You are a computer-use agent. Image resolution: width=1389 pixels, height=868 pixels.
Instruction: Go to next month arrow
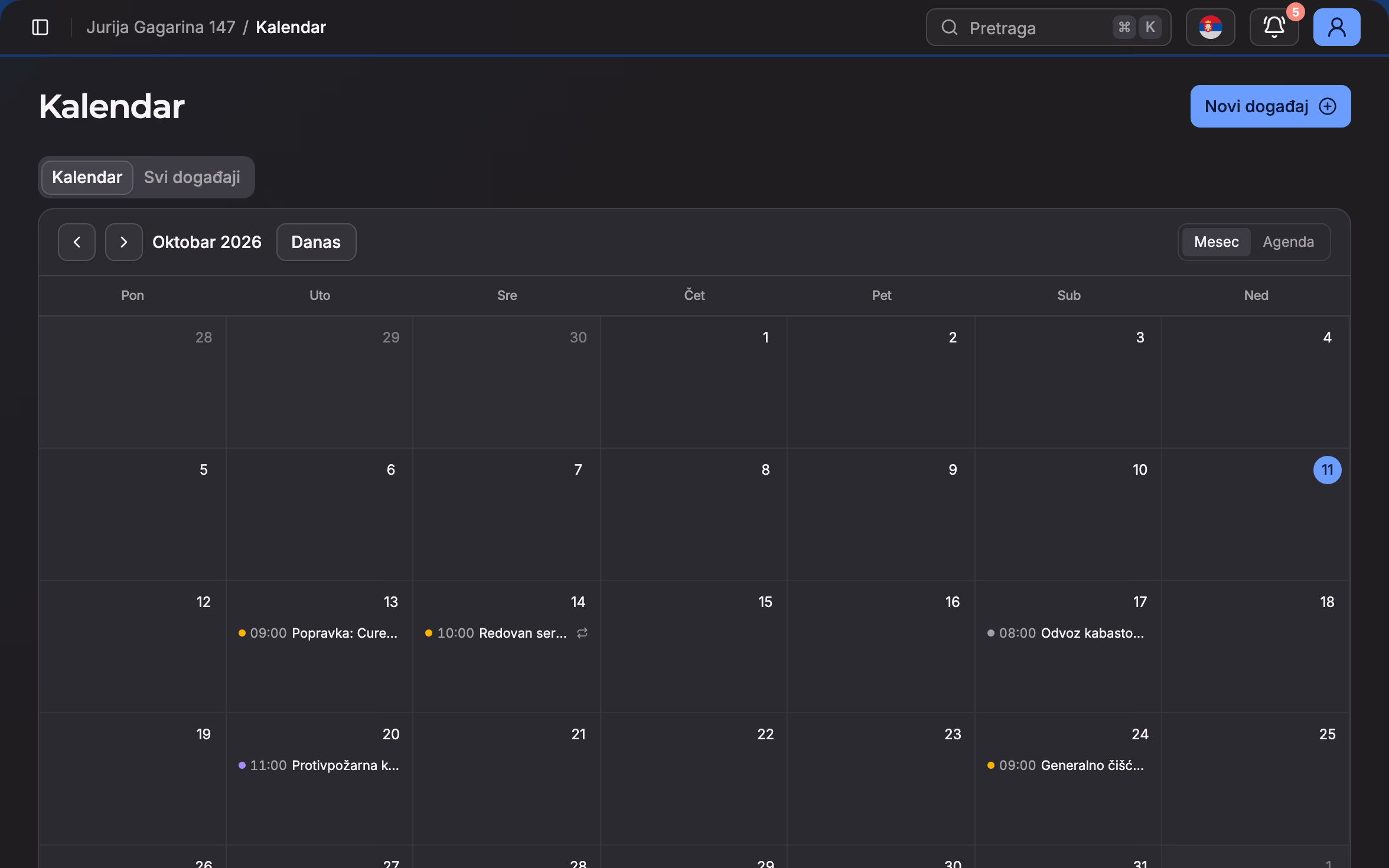point(124,242)
